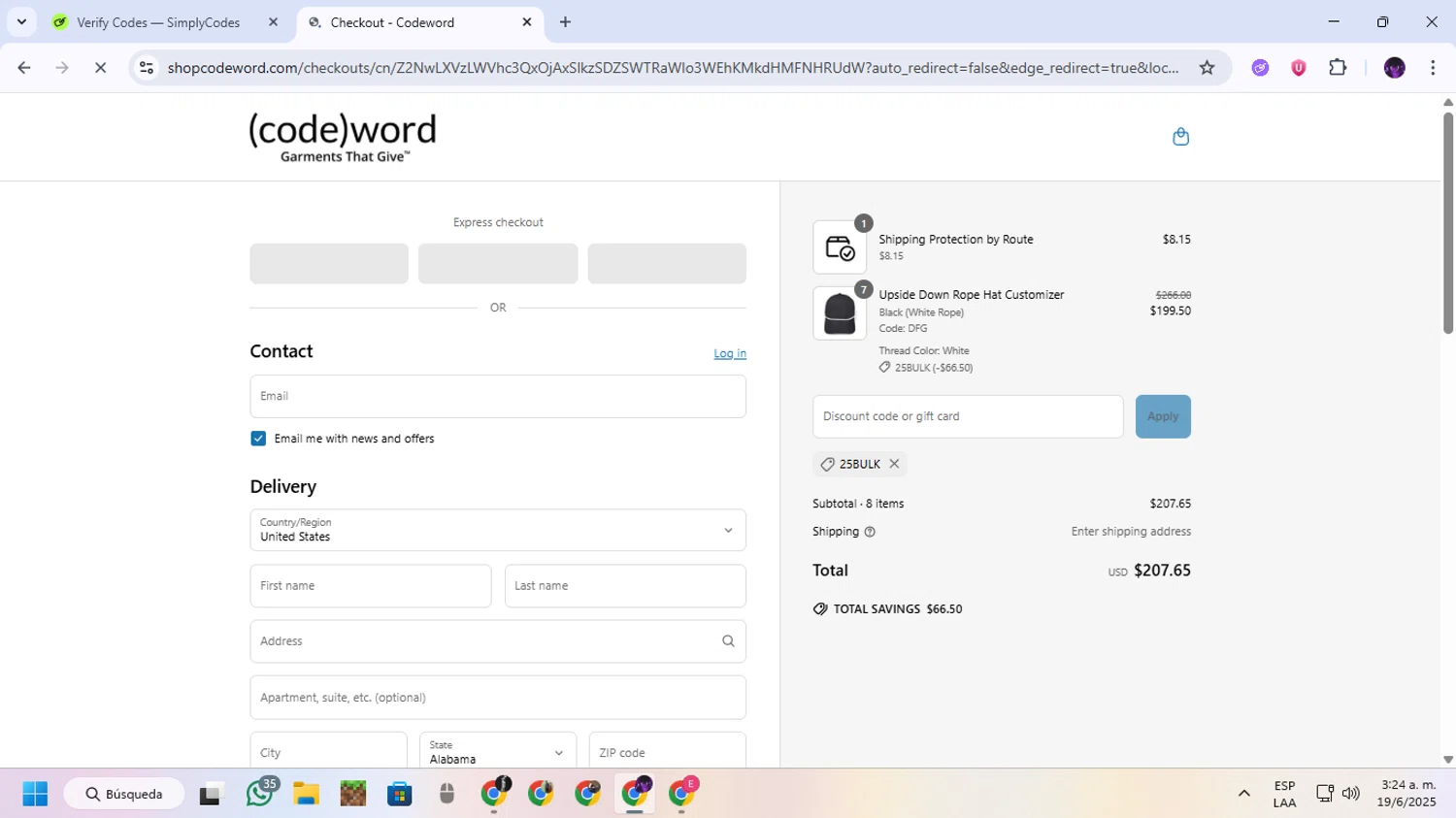The height and width of the screenshot is (818, 1456).
Task: Stop loading the page
Action: [x=100, y=68]
